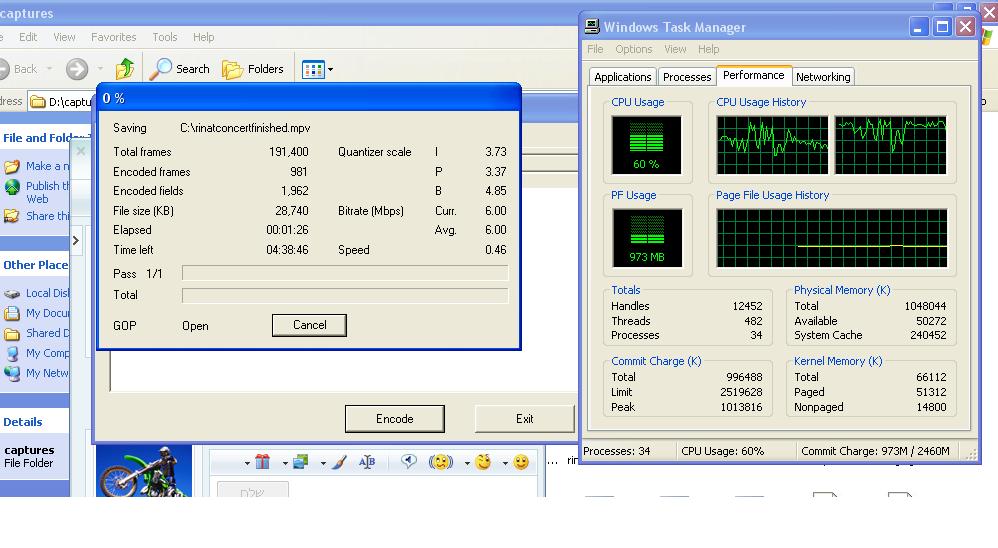Viewport: 998px width, 548px height.
Task: Click Make a new folder task link
Action: click(x=47, y=166)
